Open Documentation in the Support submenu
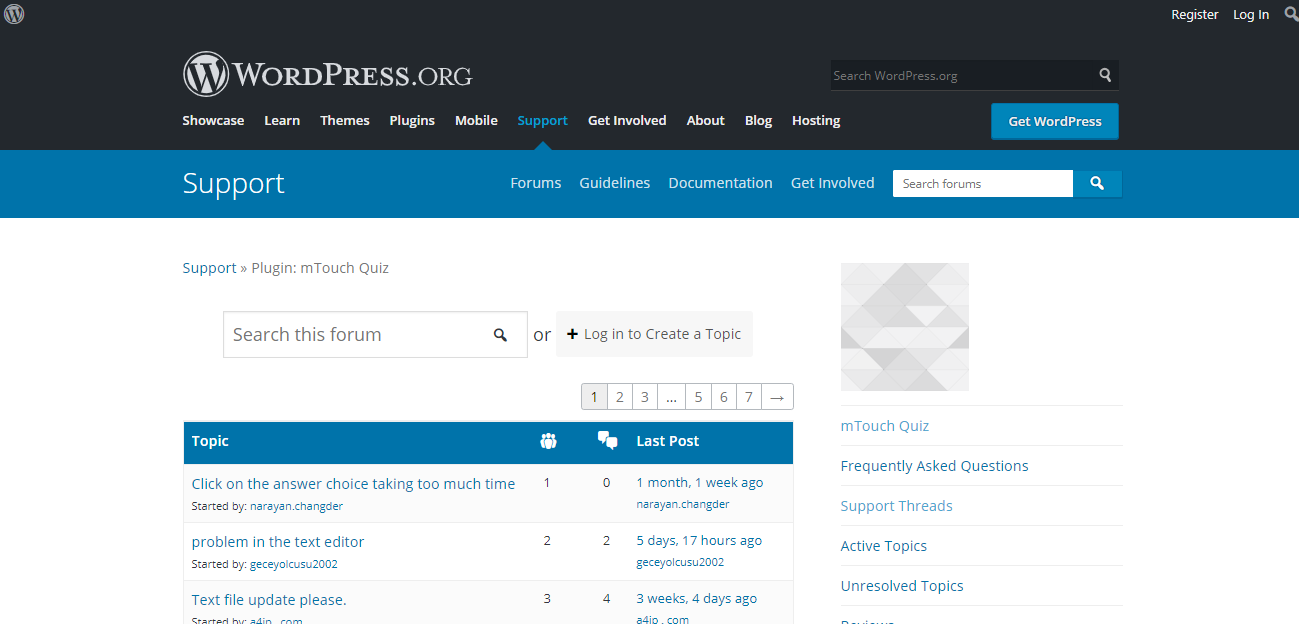 point(720,183)
